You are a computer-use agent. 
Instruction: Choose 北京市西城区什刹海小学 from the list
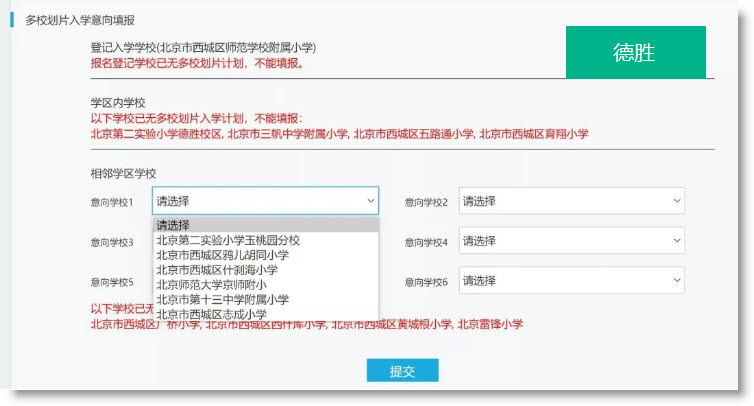click(x=266, y=270)
